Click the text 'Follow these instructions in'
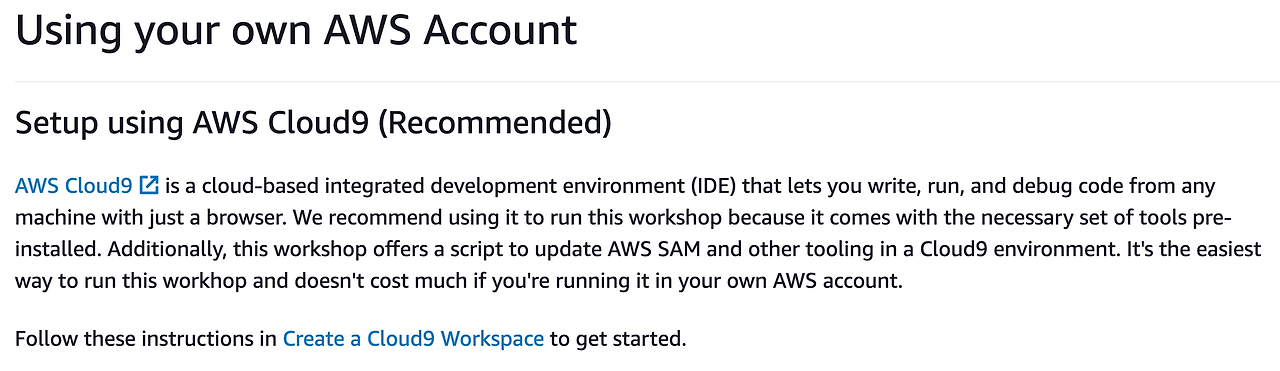 point(146,339)
